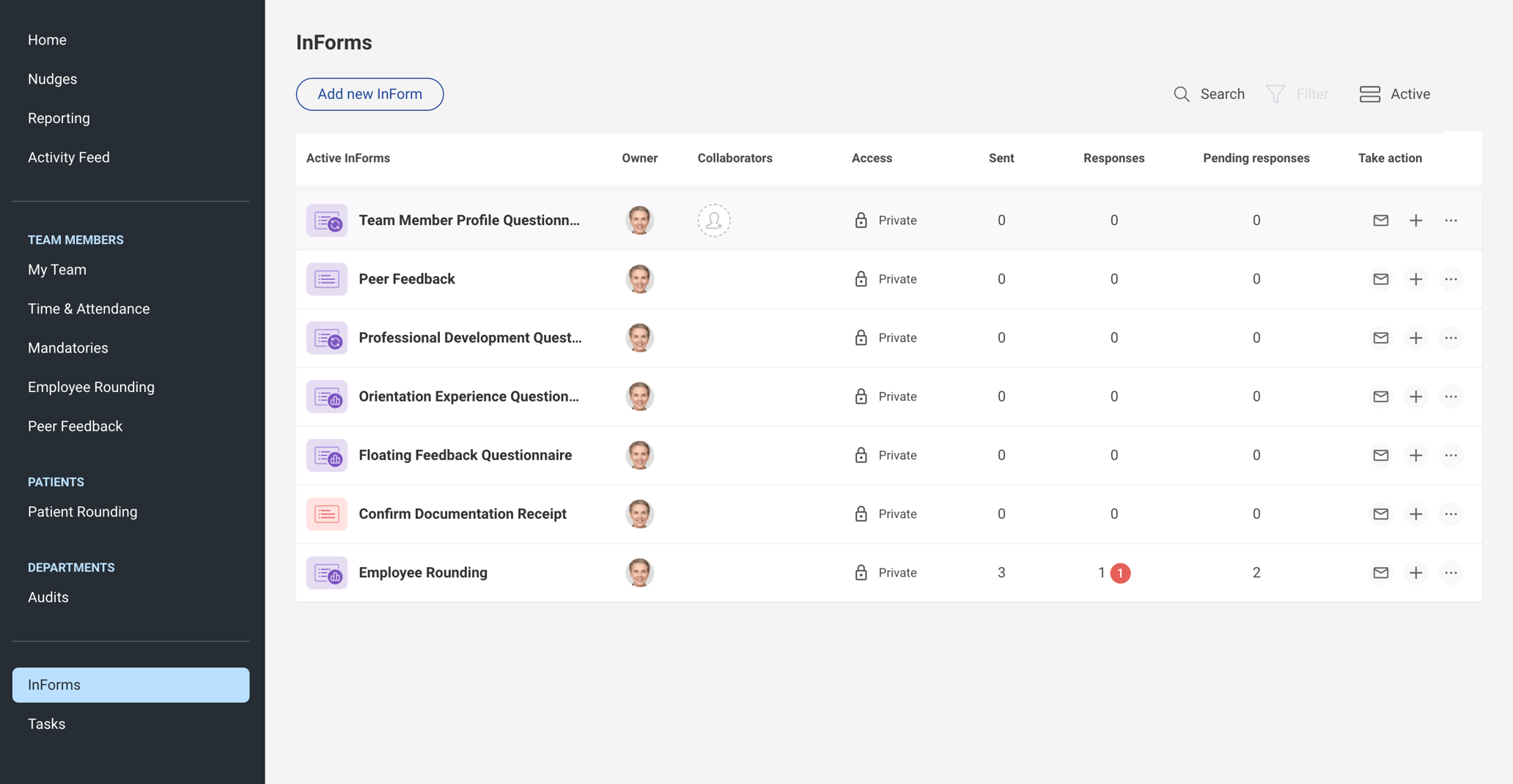
Task: Click the lock icon beside Confirm Documentation Receipt
Action: [x=861, y=514]
